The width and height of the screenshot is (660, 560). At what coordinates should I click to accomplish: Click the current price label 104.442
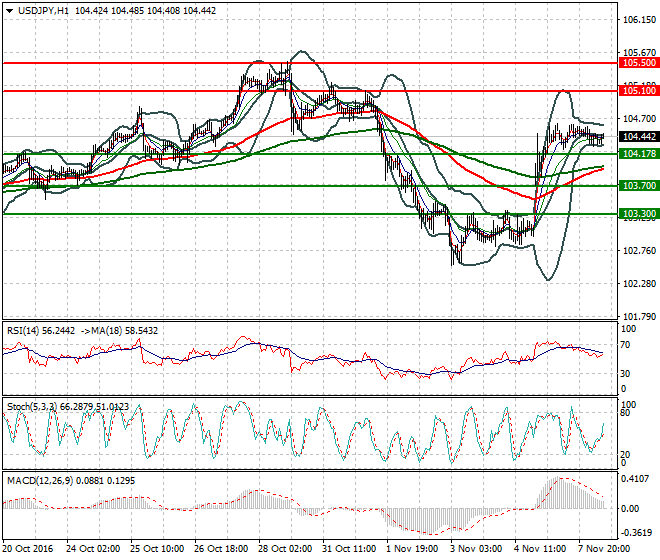639,137
